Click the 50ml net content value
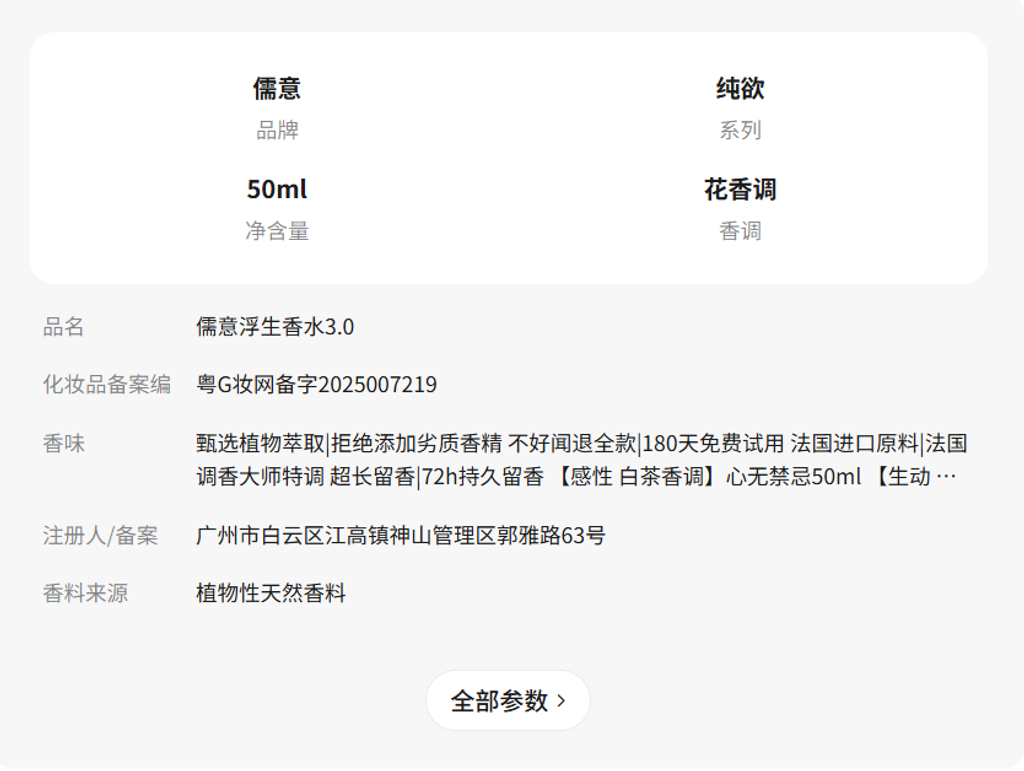1024x771 pixels. 277,189
